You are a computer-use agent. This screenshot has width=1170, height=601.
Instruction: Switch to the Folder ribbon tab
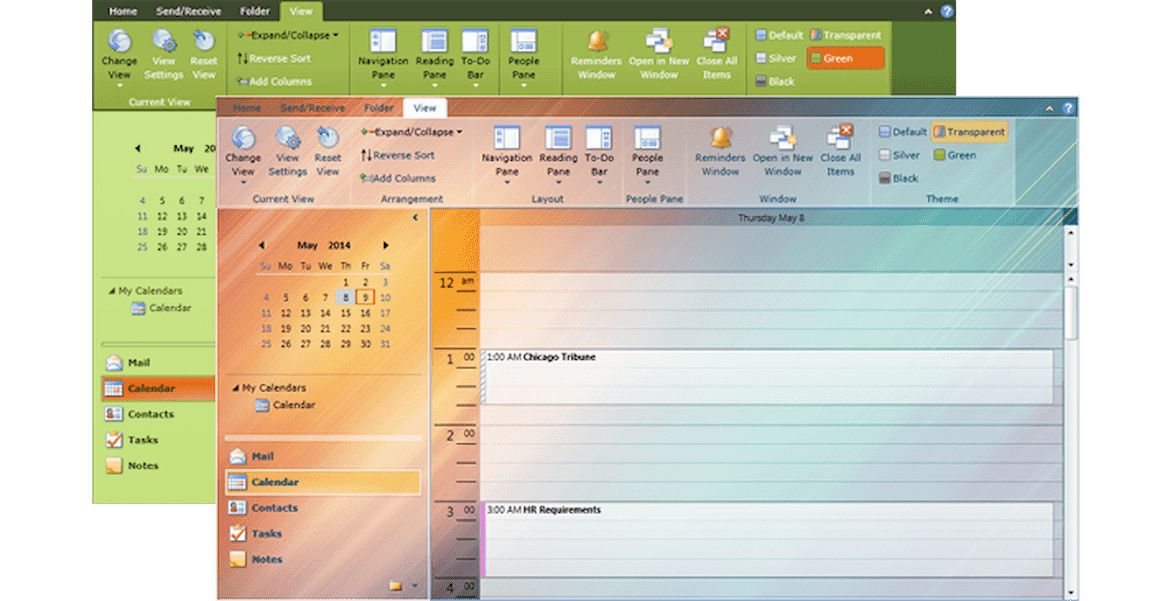[x=378, y=107]
